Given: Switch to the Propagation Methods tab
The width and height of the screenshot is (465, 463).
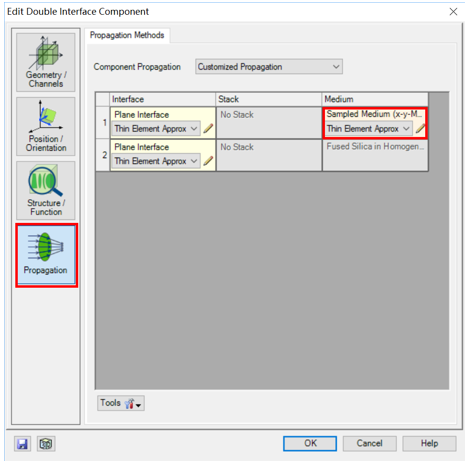Looking at the screenshot, I should tap(127, 35).
